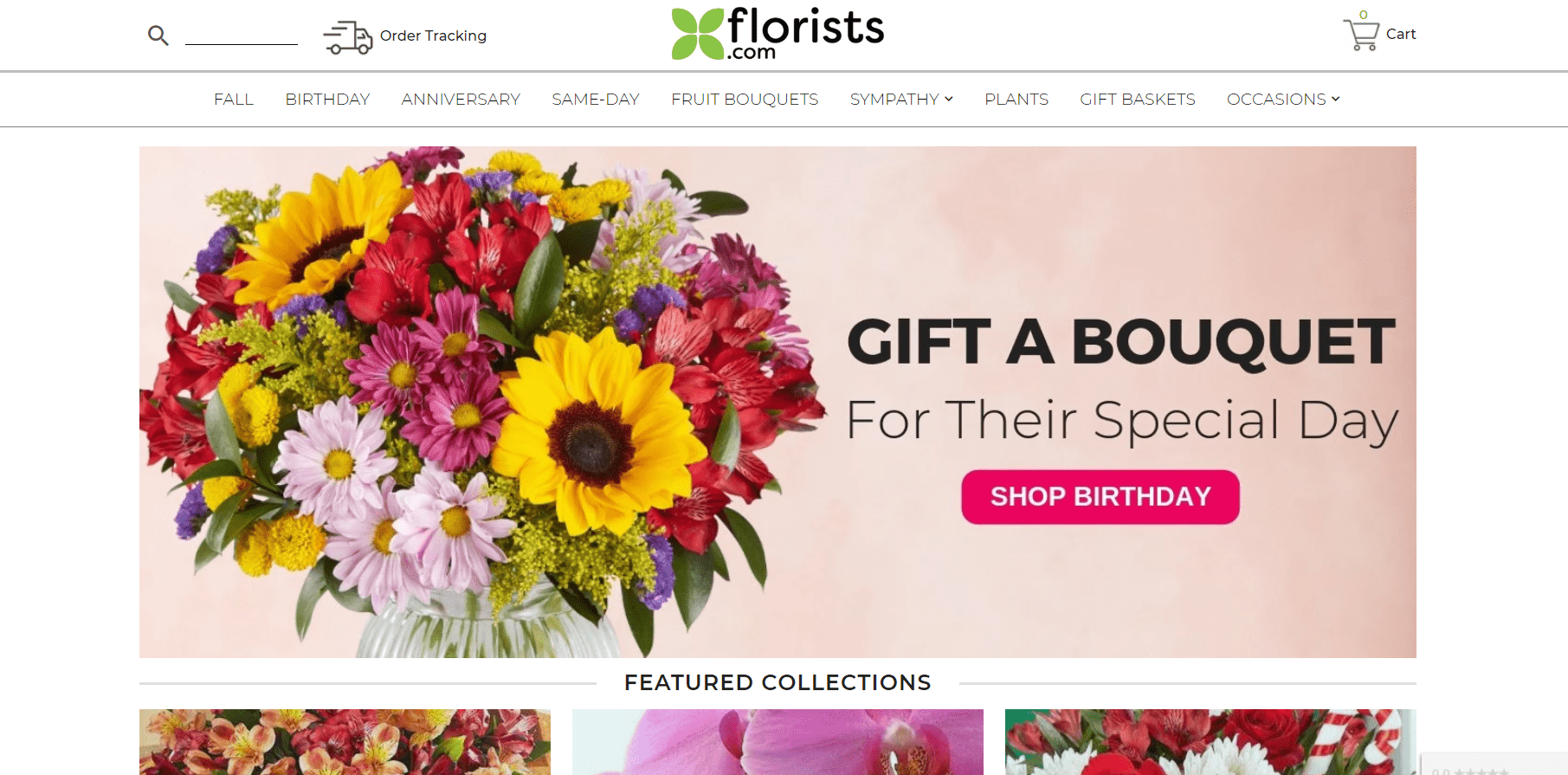1568x775 pixels.
Task: Open the Plants menu item
Action: pos(1016,100)
